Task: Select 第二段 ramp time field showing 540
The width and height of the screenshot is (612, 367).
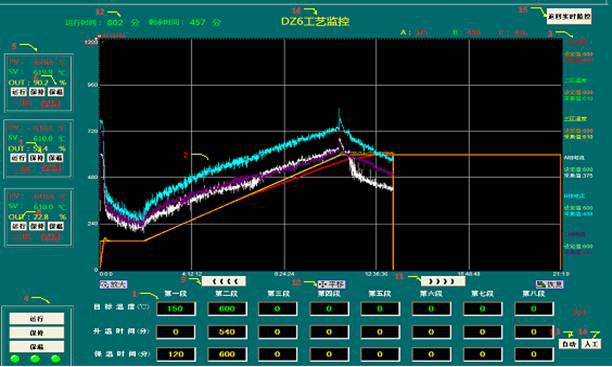Action: (x=227, y=331)
